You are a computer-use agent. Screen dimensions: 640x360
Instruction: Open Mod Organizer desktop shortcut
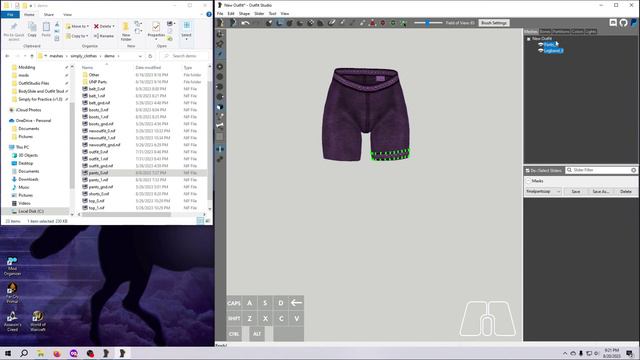(x=12, y=266)
